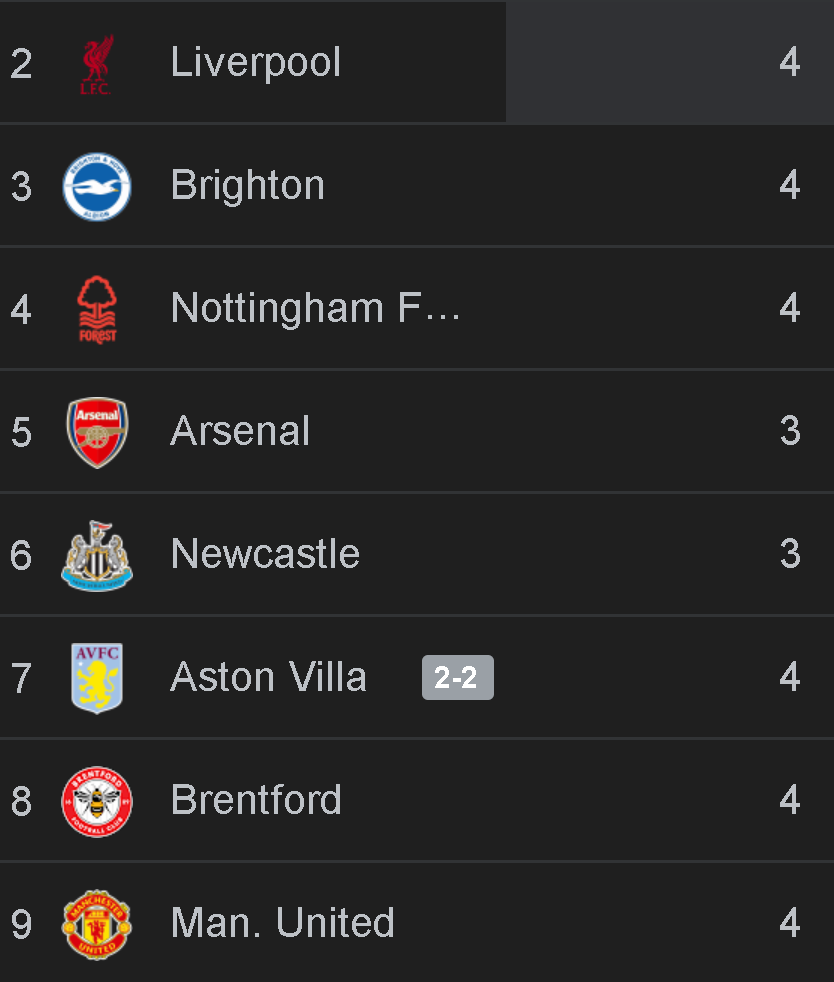834x982 pixels.
Task: Click the Aston Villa lion crest
Action: click(x=97, y=678)
